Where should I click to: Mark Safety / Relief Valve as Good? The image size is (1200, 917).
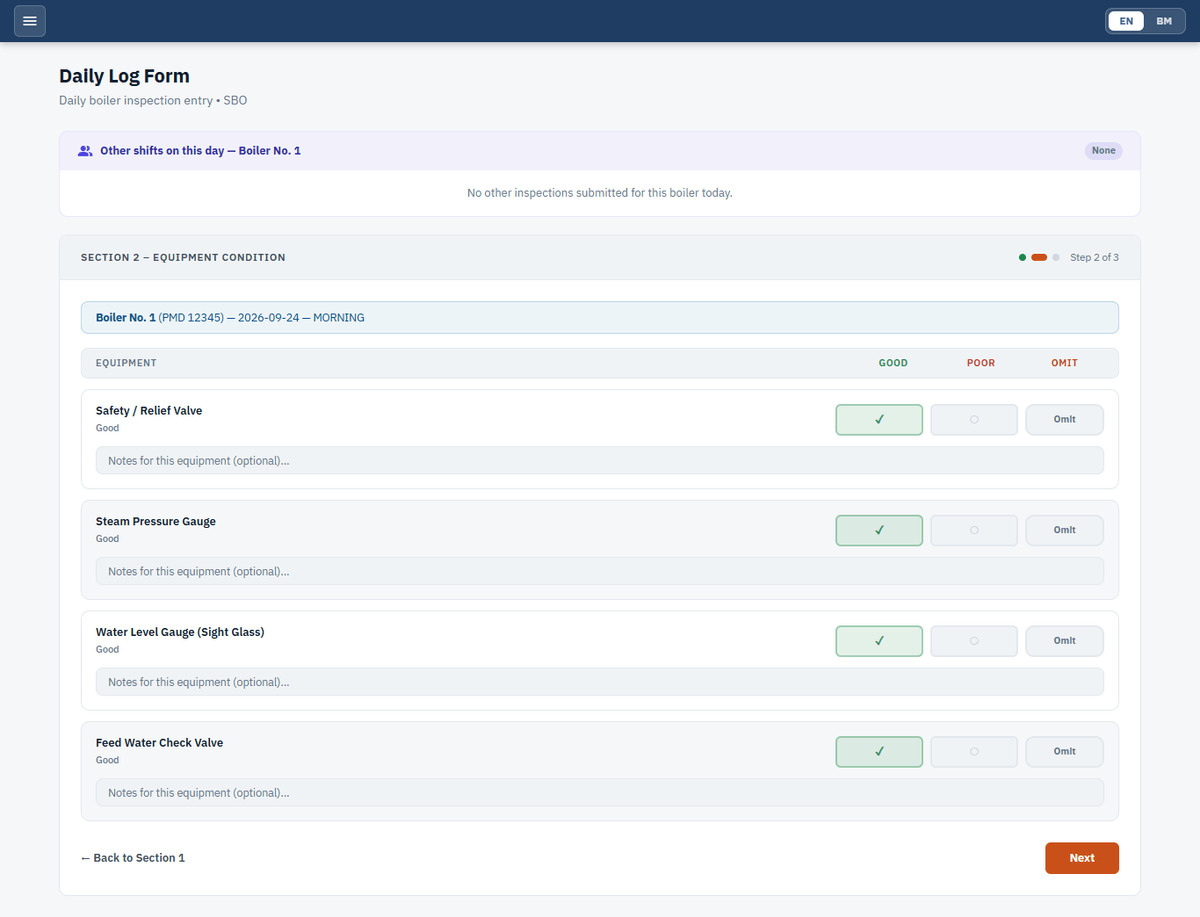879,420
